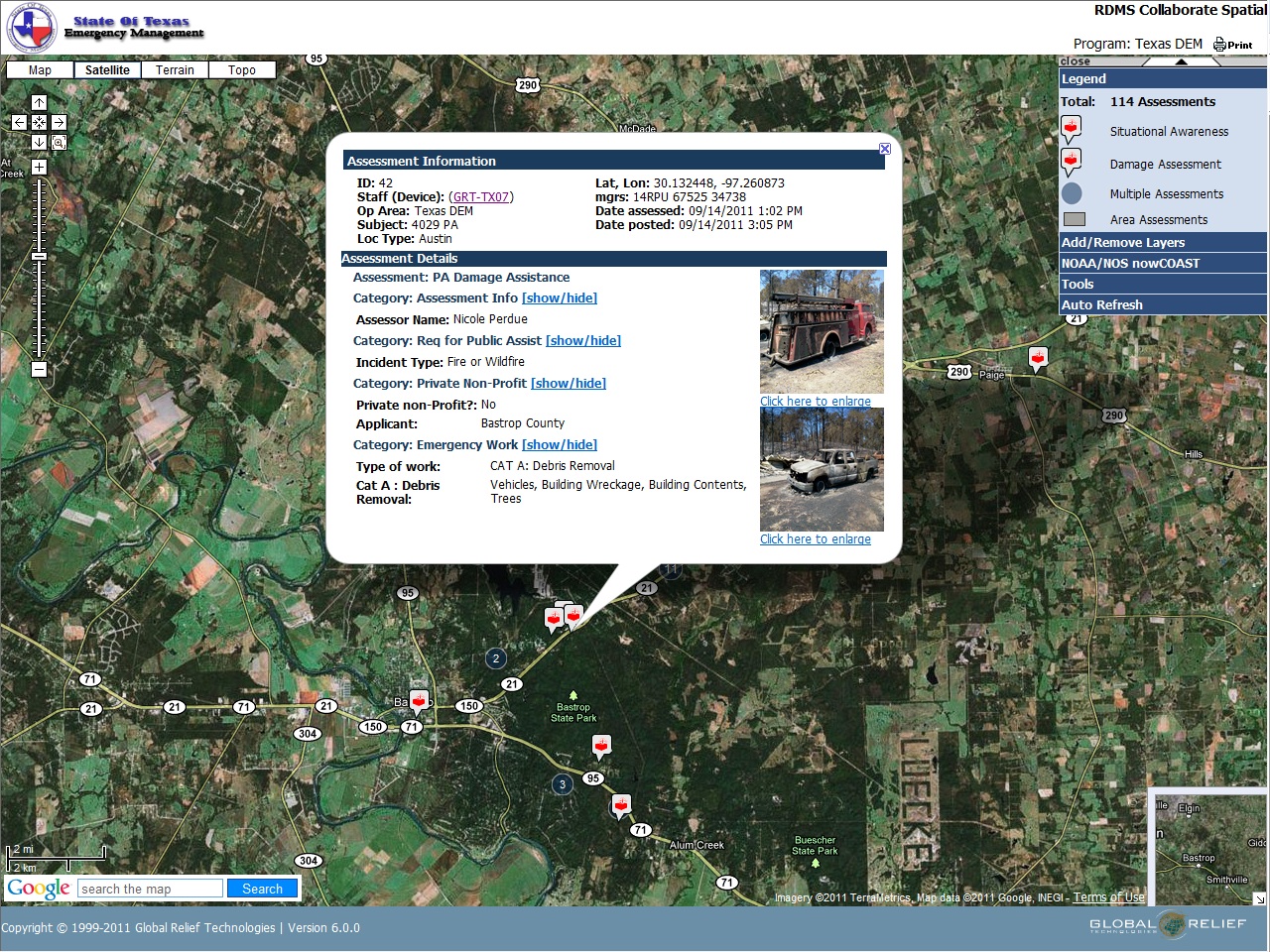This screenshot has height=952, width=1270.
Task: Close the Assessment Information popup
Action: point(885,149)
